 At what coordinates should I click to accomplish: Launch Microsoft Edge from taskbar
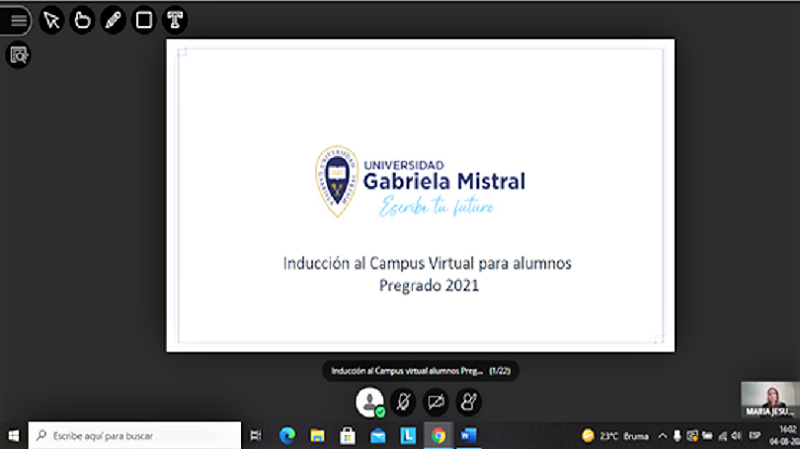pos(287,436)
